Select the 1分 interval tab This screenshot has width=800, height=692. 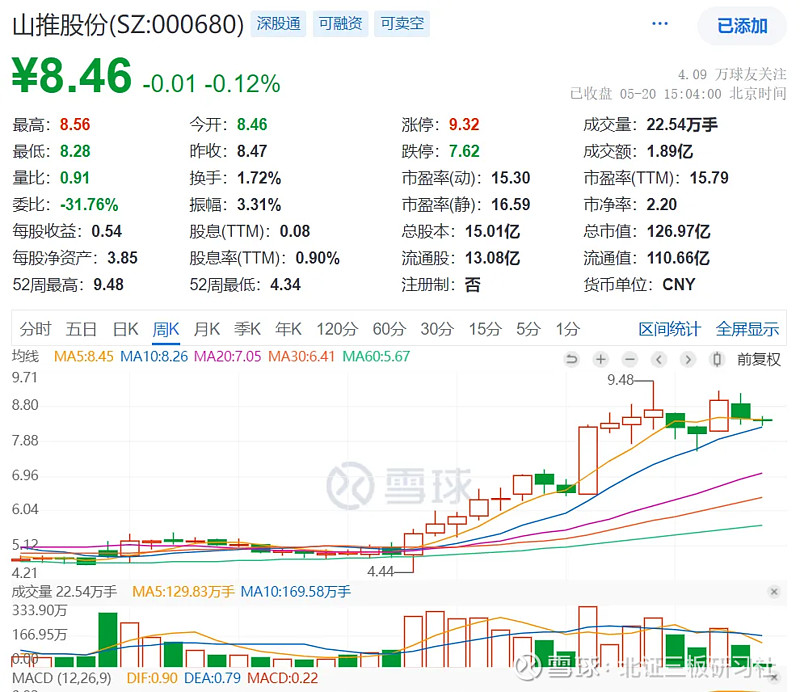[568, 329]
